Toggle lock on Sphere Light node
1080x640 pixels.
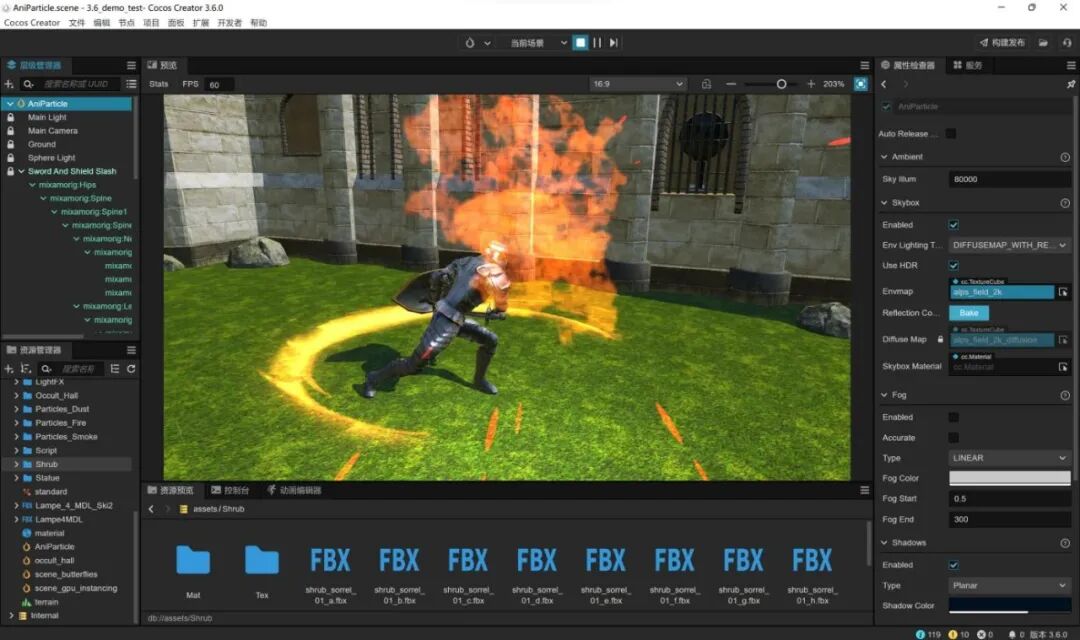[10, 158]
